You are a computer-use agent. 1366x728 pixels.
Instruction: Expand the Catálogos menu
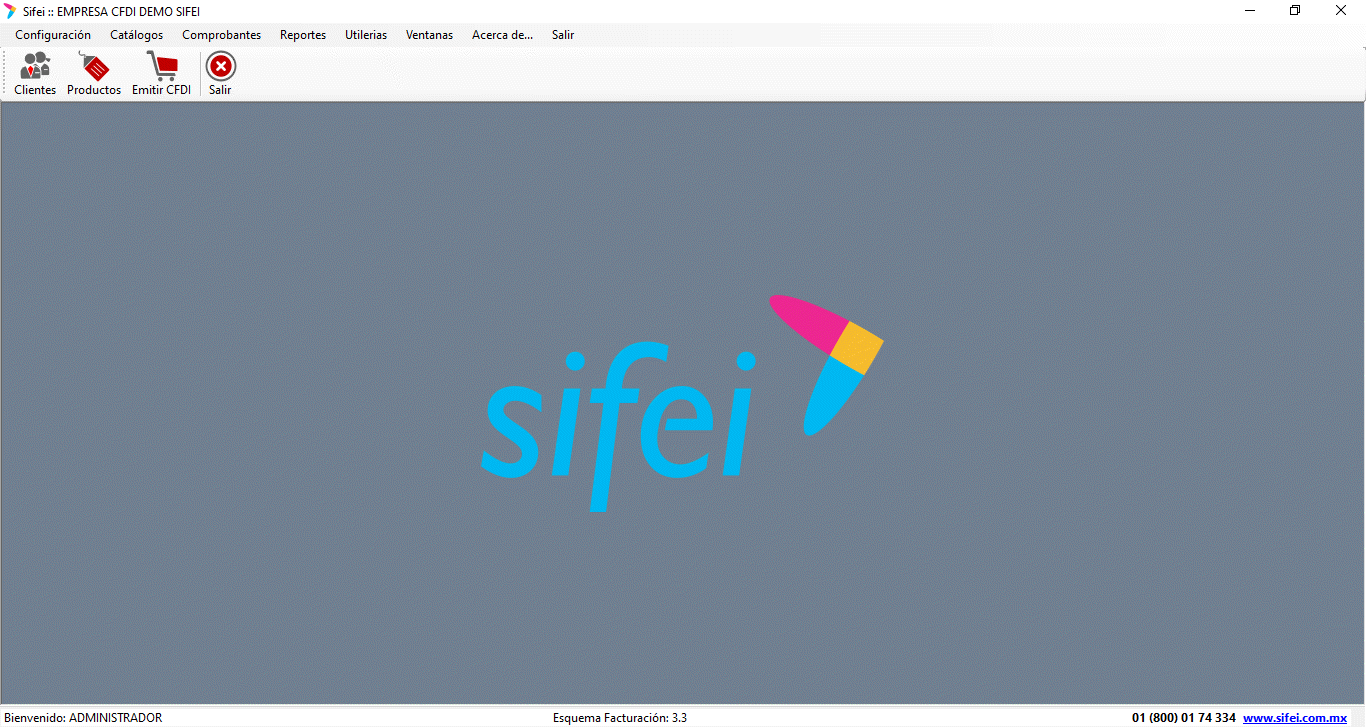click(x=136, y=35)
